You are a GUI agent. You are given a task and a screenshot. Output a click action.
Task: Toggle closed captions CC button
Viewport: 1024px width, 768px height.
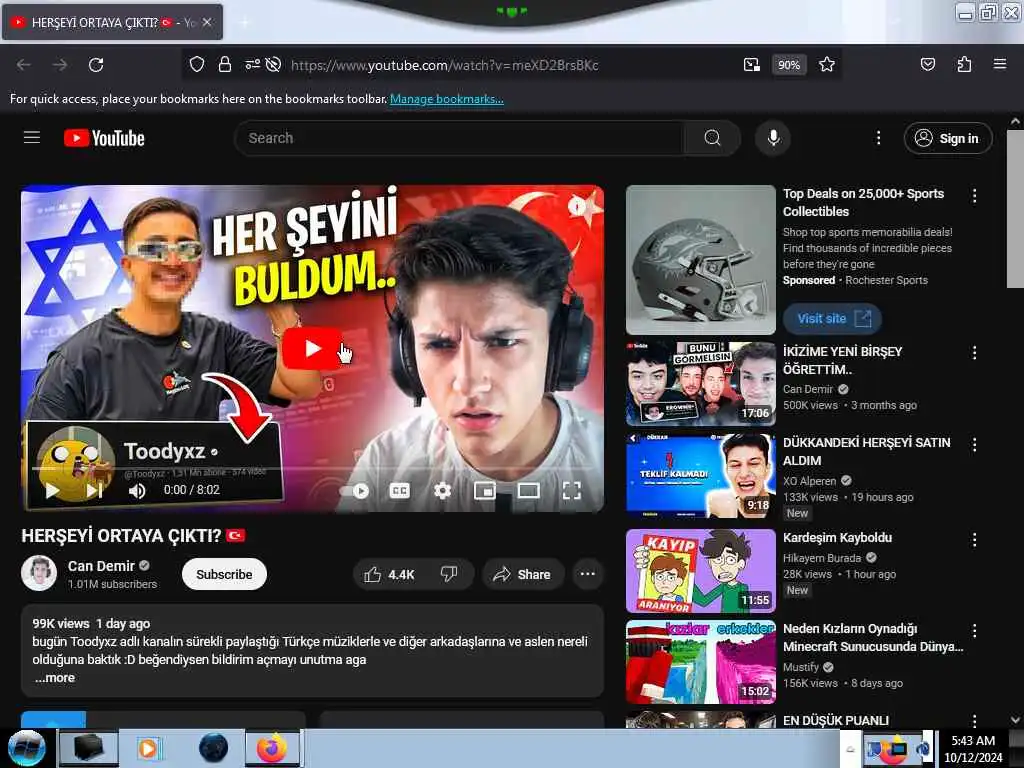pyautogui.click(x=400, y=490)
